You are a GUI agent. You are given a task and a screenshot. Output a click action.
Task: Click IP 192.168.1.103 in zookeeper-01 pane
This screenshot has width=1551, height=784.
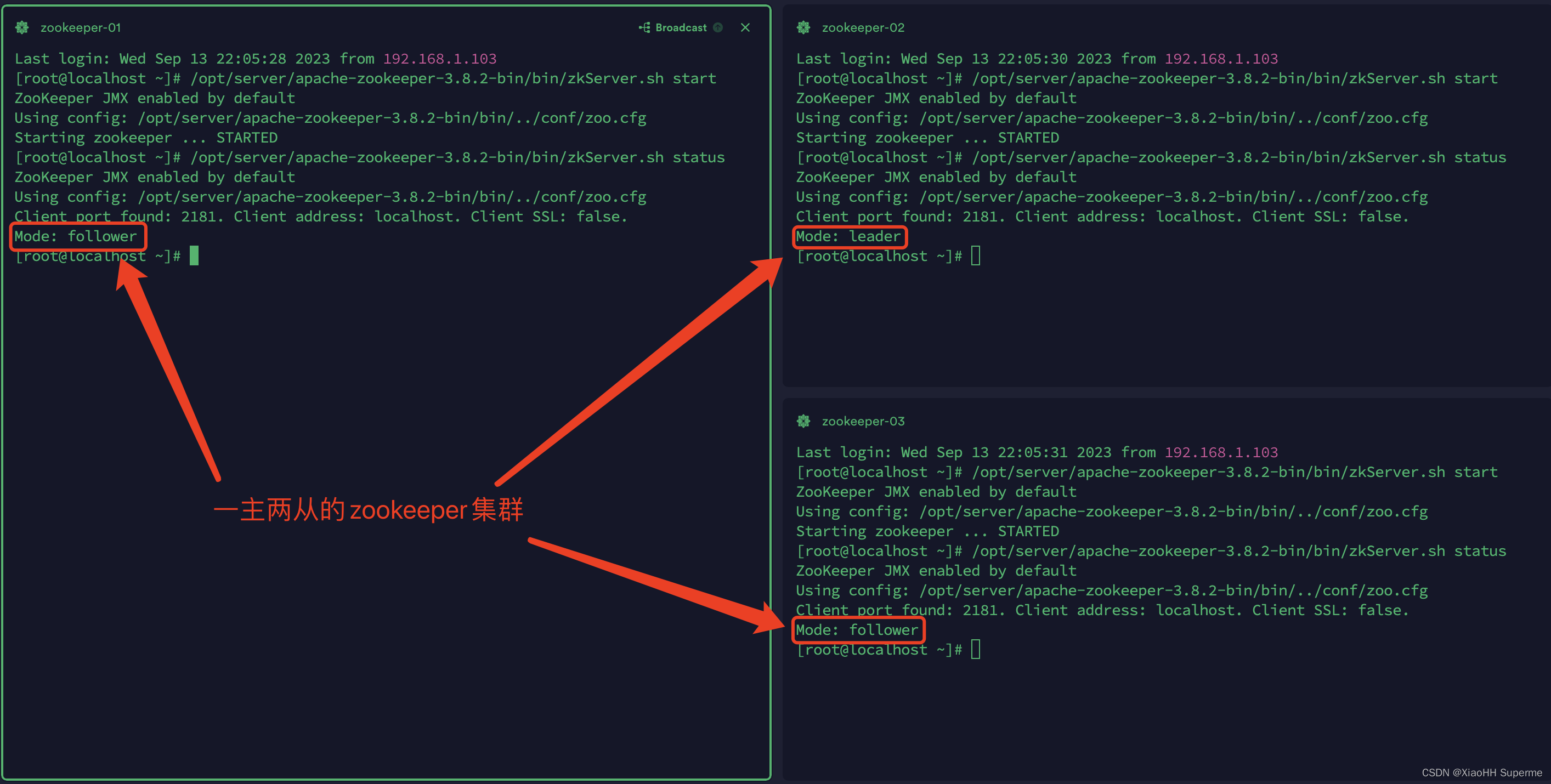click(x=439, y=59)
